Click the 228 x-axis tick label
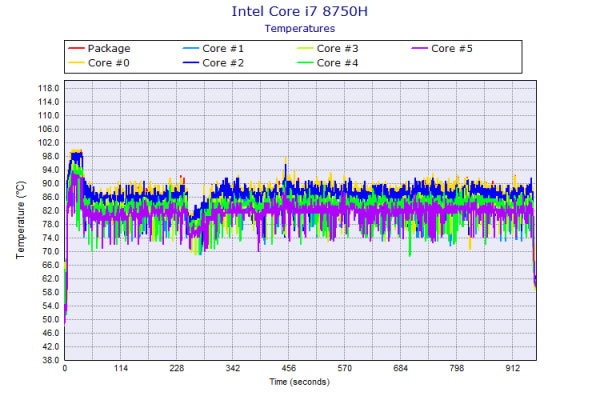600x400 pixels. click(176, 368)
